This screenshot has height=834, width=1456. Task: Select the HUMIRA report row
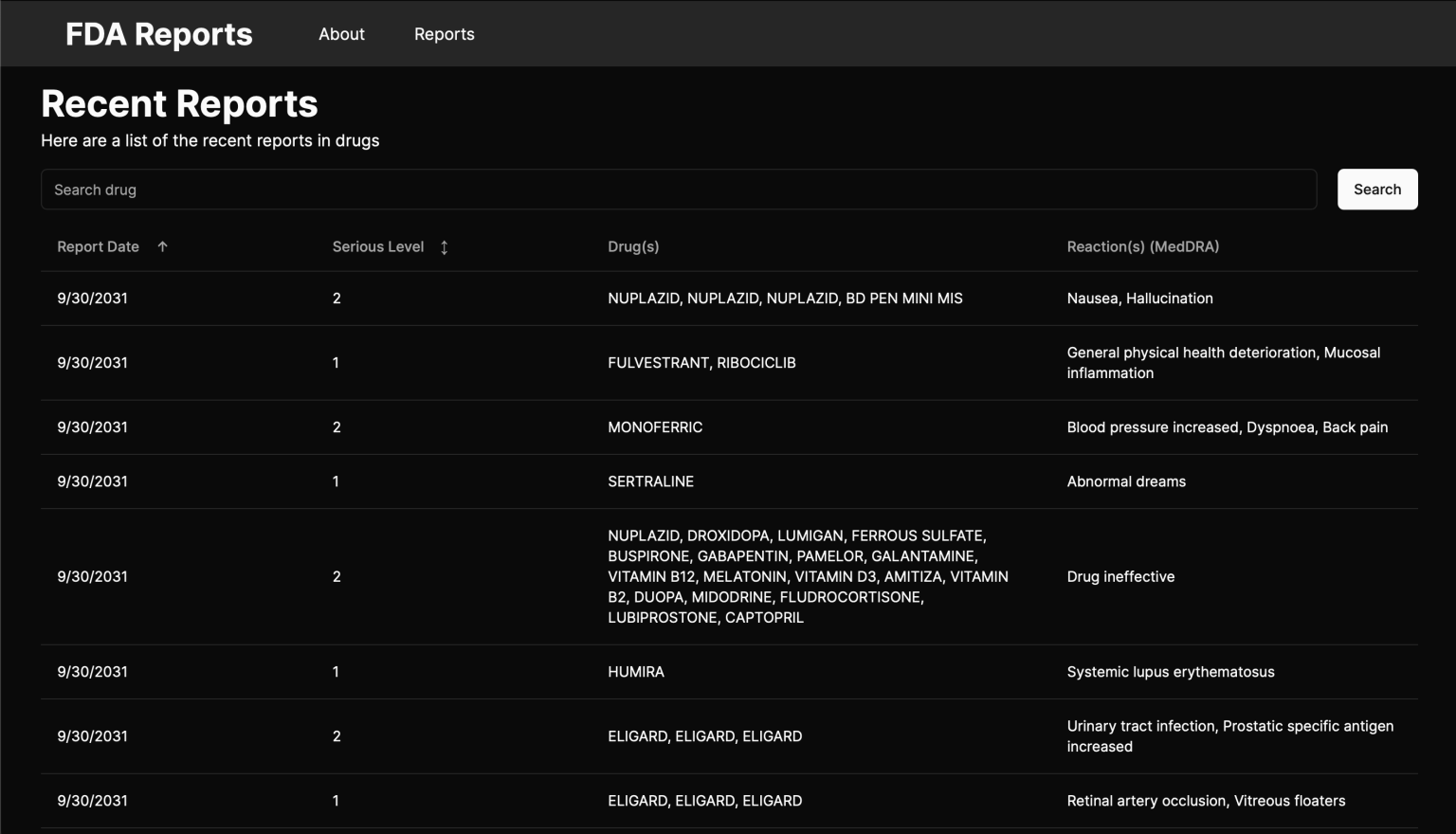point(635,672)
